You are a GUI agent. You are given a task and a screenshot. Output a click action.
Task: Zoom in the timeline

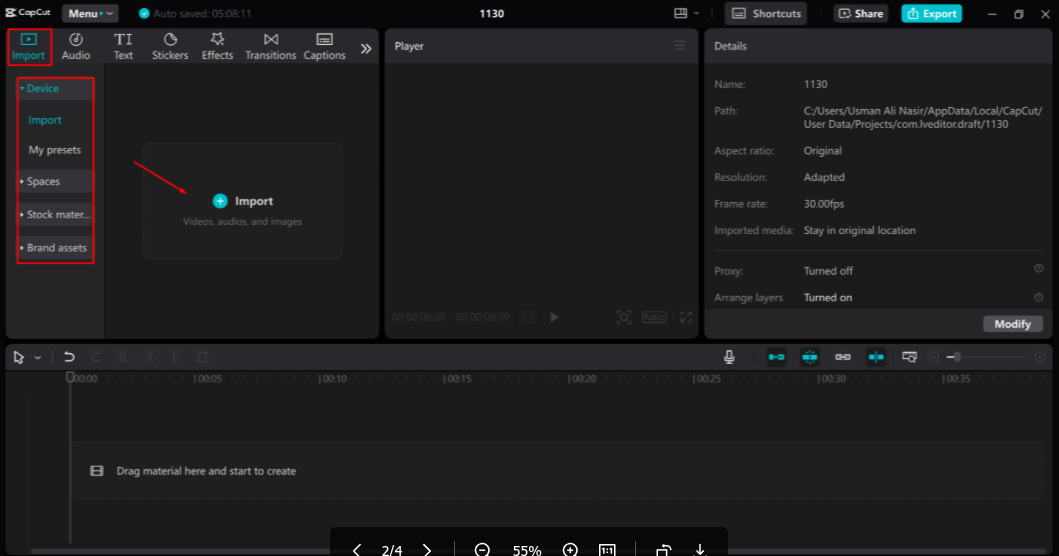point(1040,357)
